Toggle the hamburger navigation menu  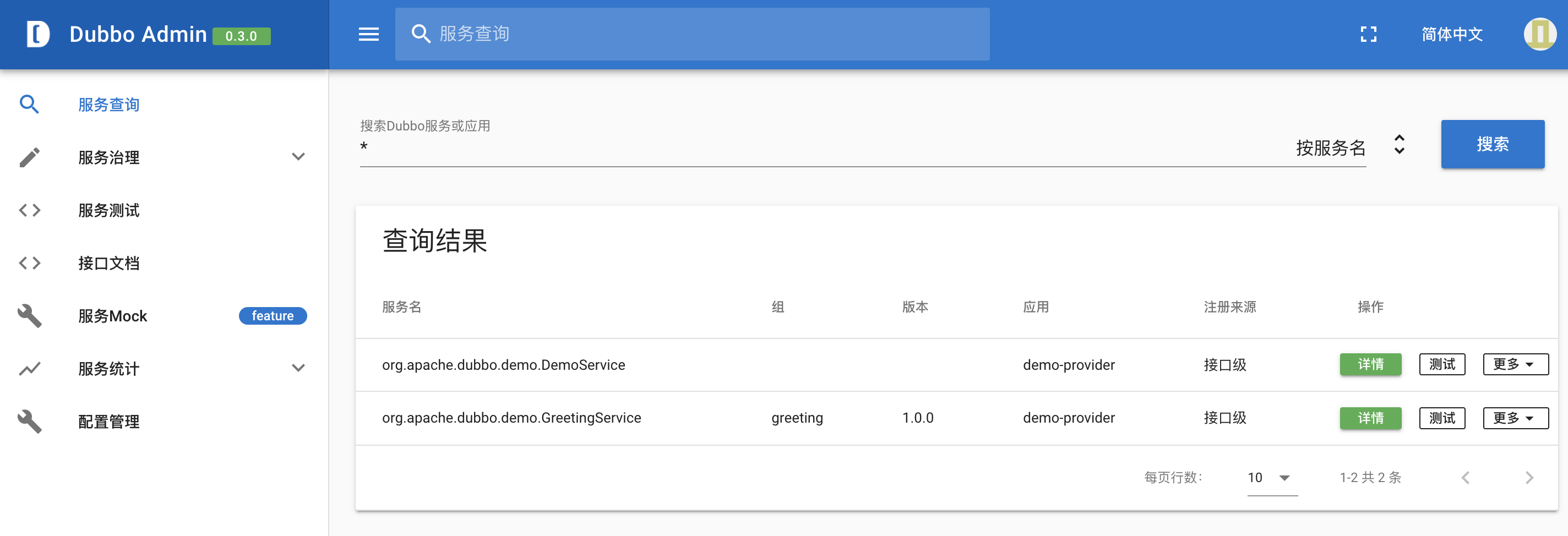368,34
